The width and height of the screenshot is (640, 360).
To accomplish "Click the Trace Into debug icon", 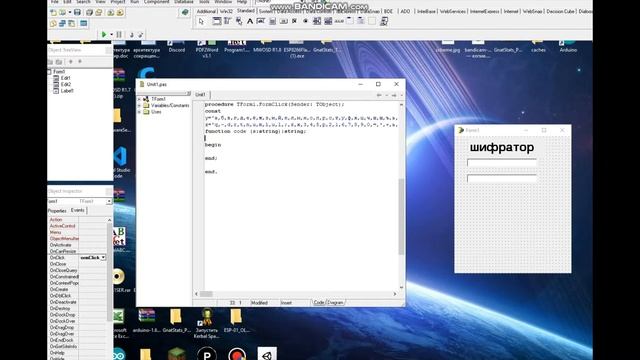I will 131,35.
